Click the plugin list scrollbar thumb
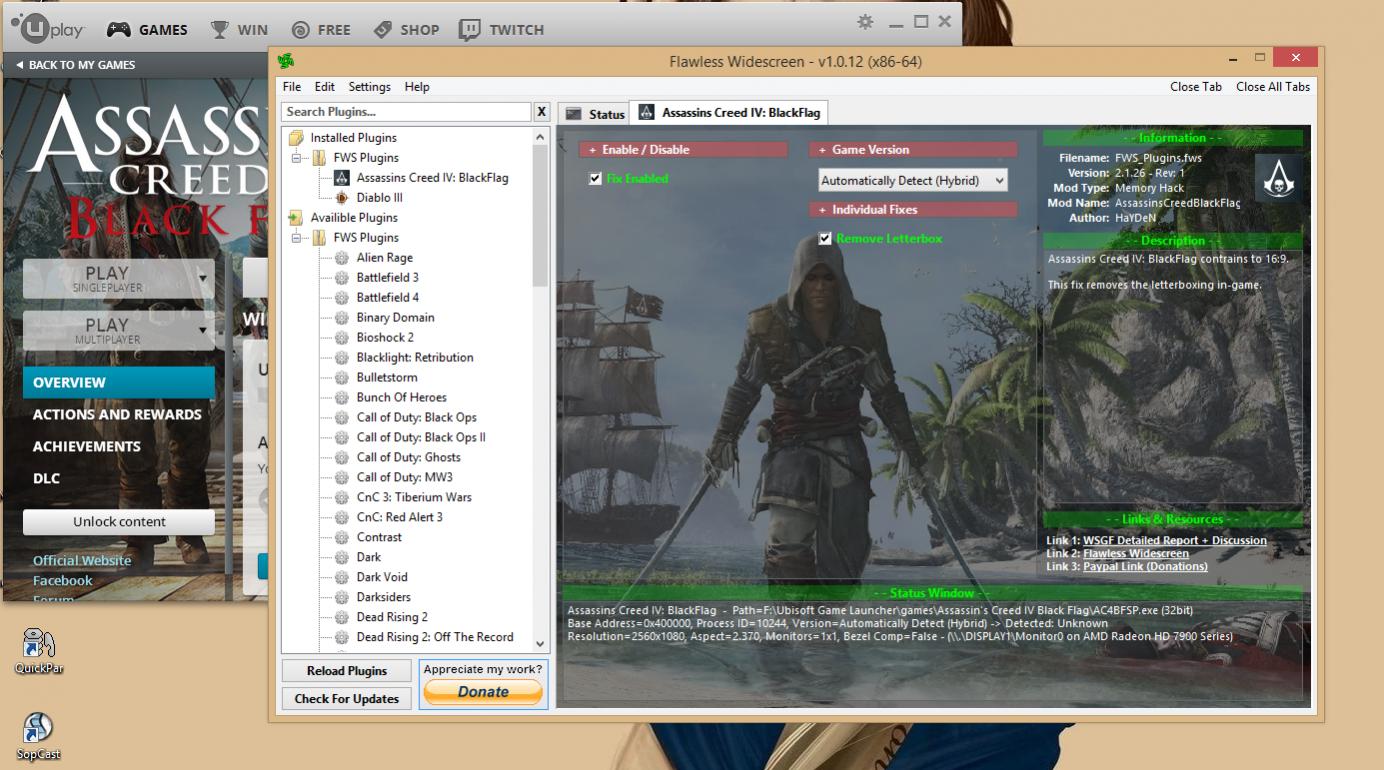Viewport: 1384px width, 770px height. pos(541,216)
